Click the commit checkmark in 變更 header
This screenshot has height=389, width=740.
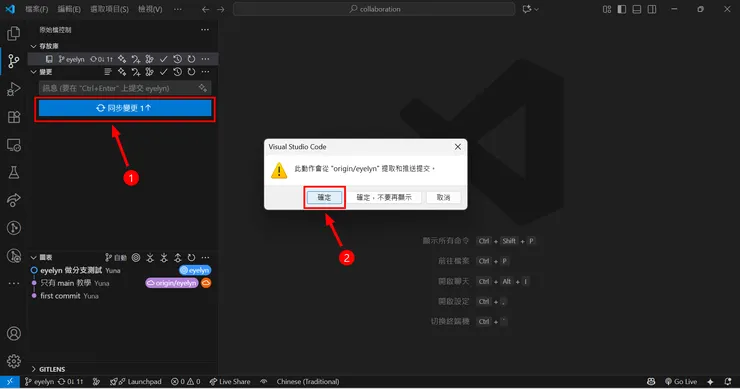163,72
